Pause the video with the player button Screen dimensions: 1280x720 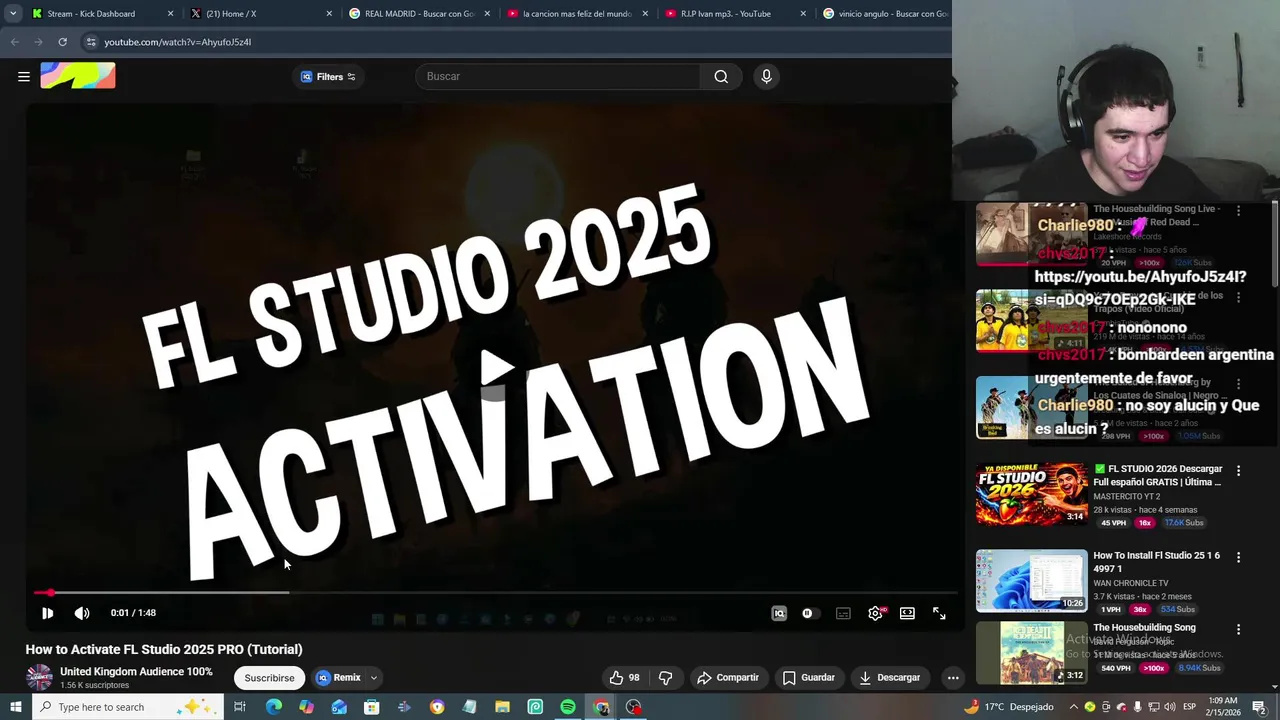tap(47, 613)
